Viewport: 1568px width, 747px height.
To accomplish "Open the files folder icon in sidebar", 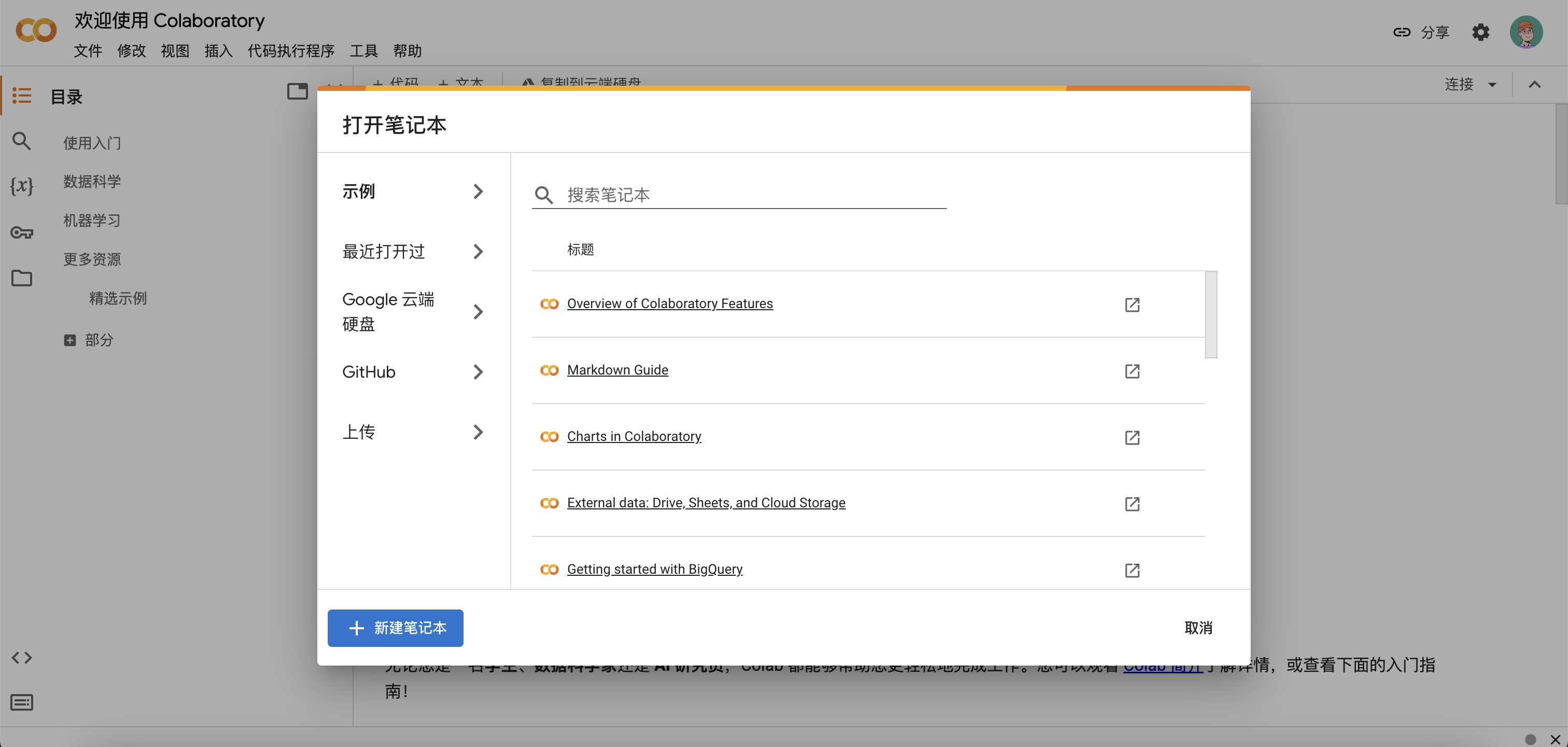I will pyautogui.click(x=22, y=278).
